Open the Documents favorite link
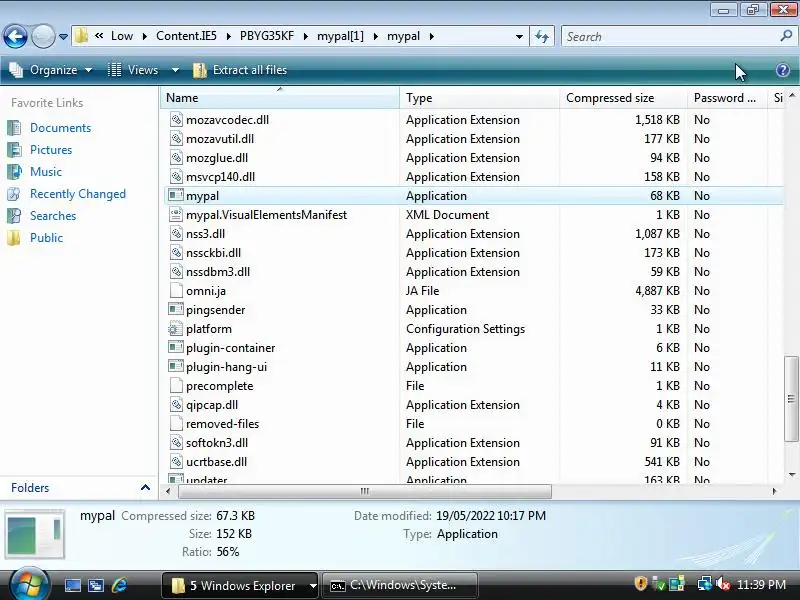The width and height of the screenshot is (800, 600). [60, 128]
